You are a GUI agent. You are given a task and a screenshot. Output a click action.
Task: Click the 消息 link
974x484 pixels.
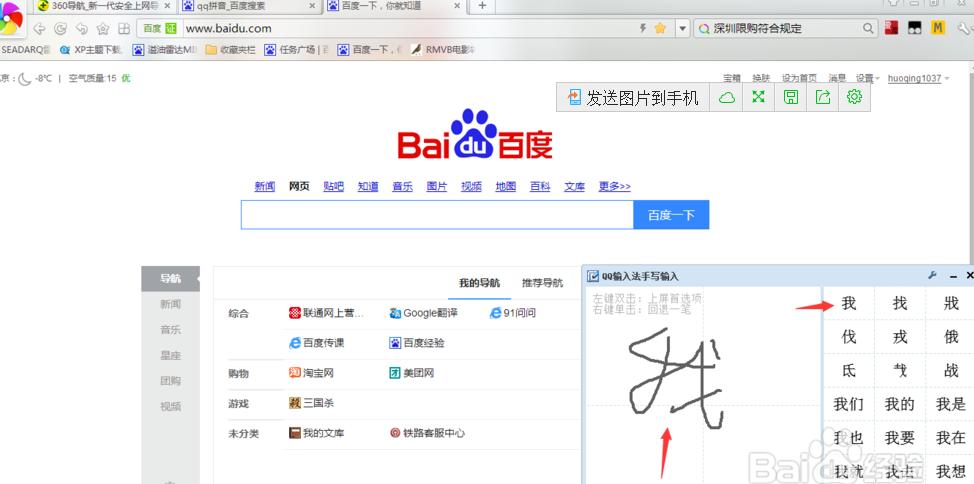click(837, 78)
